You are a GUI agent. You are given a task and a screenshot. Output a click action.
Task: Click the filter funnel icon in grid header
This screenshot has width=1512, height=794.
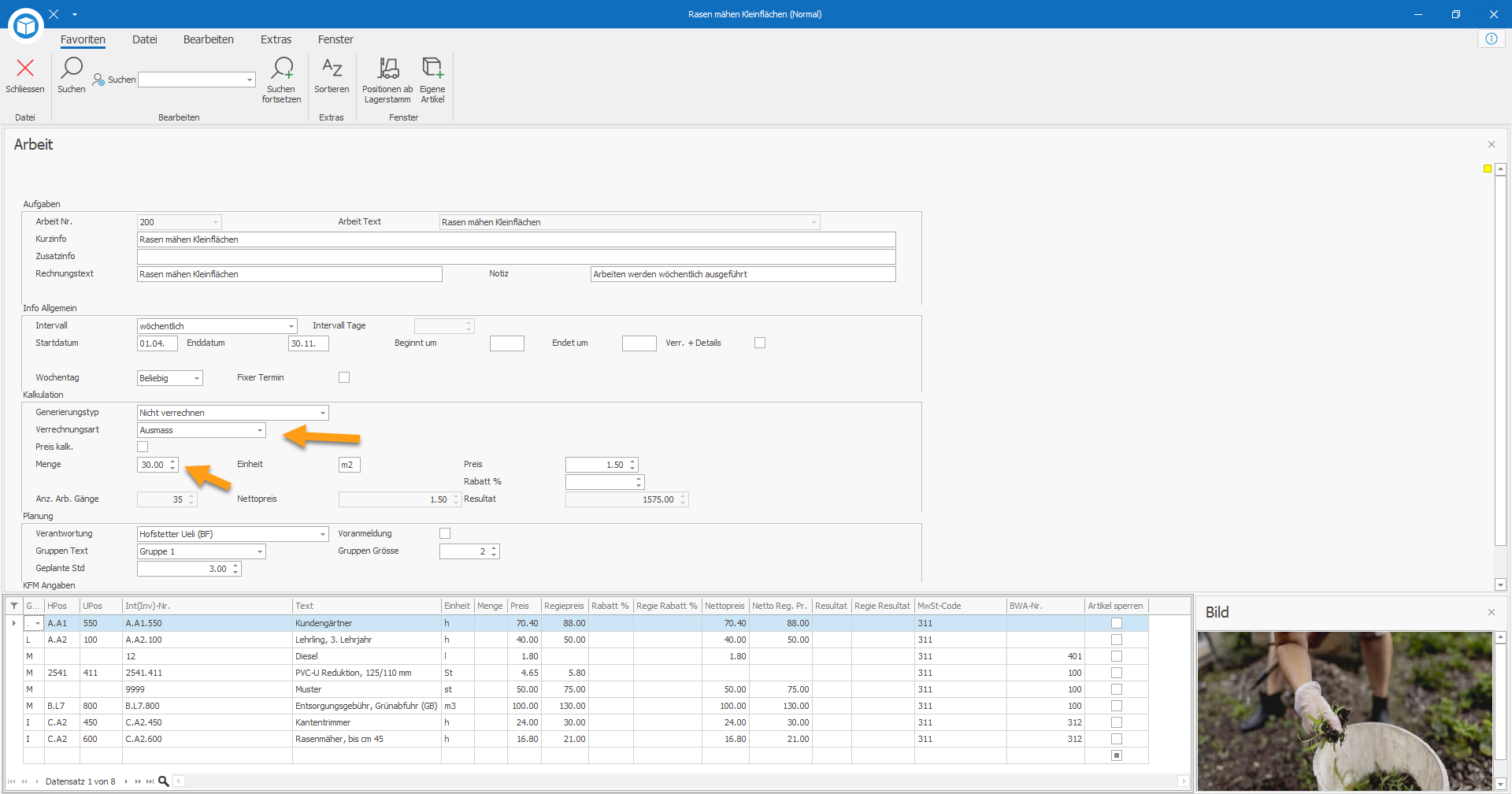(x=14, y=606)
